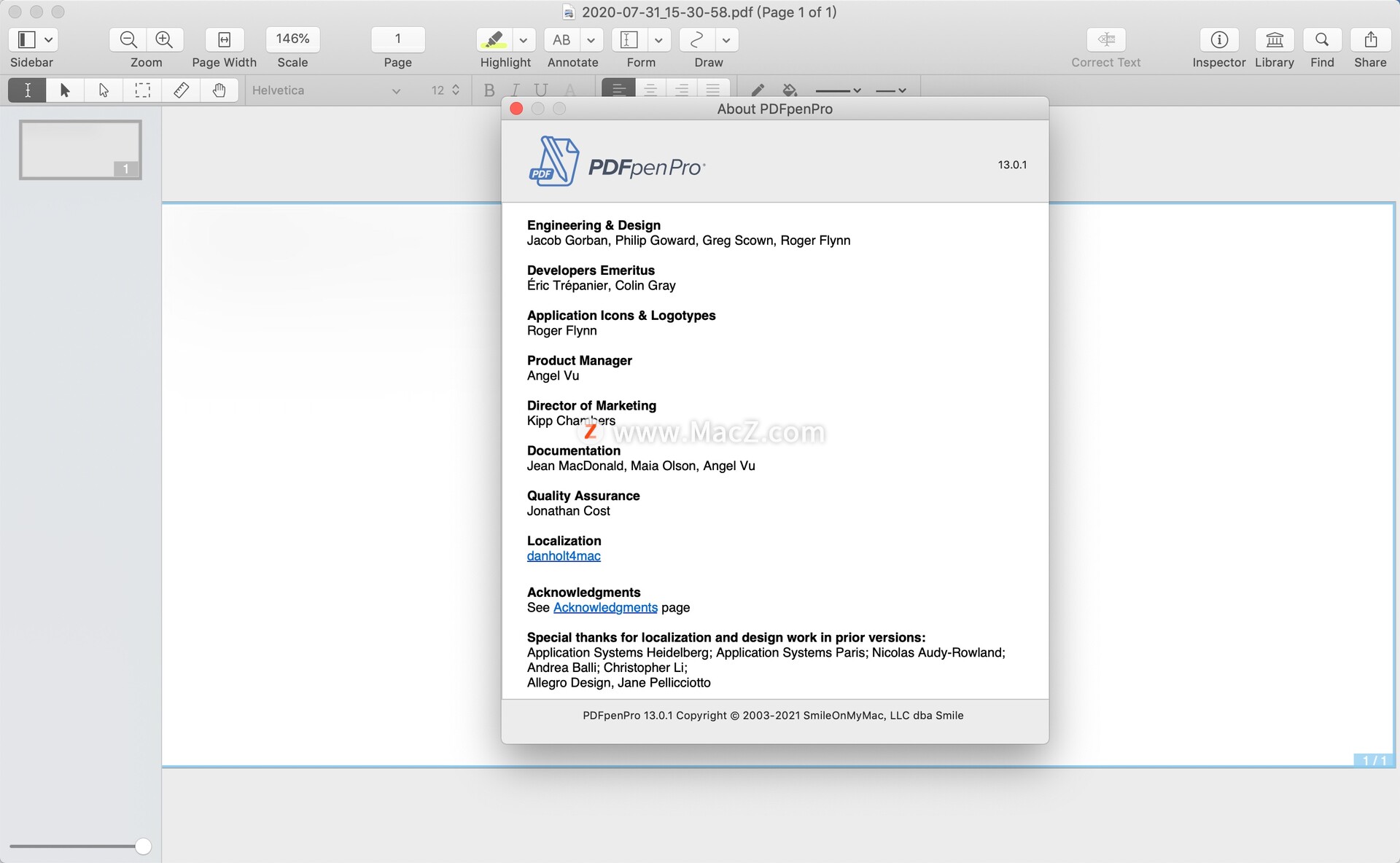The width and height of the screenshot is (1400, 863).
Task: Click the danholt4mac localization link
Action: (x=563, y=556)
